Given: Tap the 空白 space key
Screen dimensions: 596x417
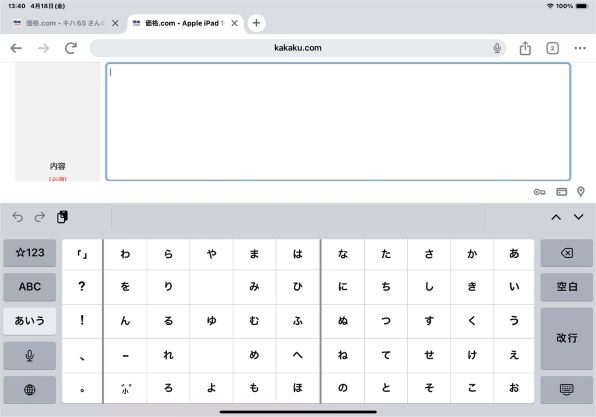Looking at the screenshot, I should click(566, 287).
